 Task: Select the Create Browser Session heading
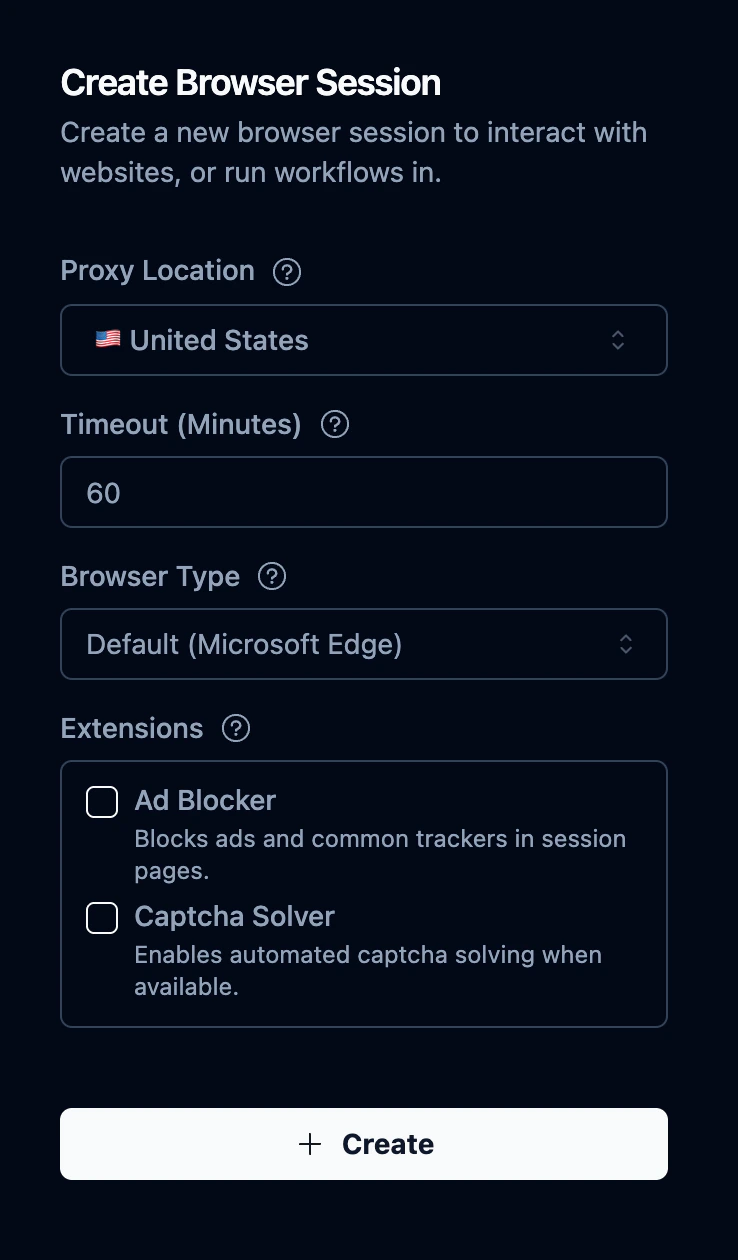[250, 82]
